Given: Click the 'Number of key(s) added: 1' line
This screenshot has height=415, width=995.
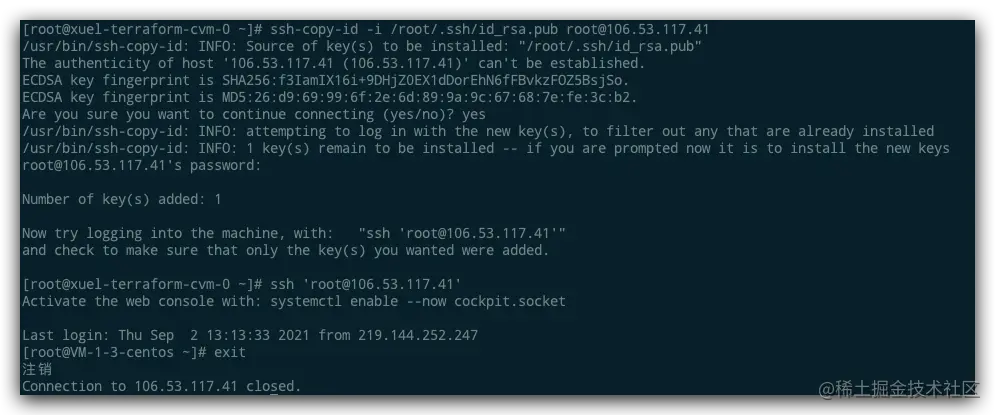Looking at the screenshot, I should point(122,199).
